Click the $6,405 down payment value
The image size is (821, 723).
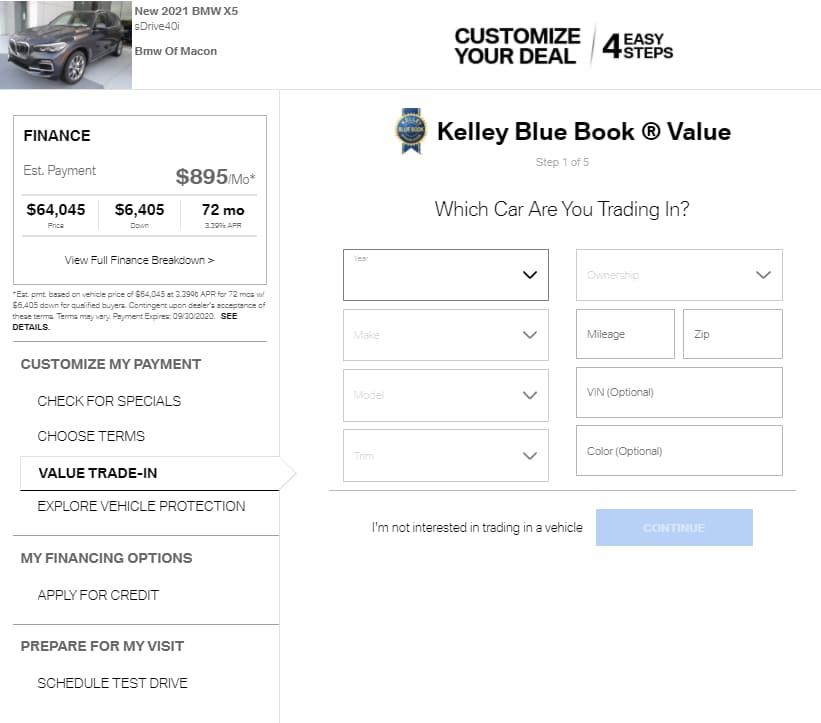[x=139, y=210]
